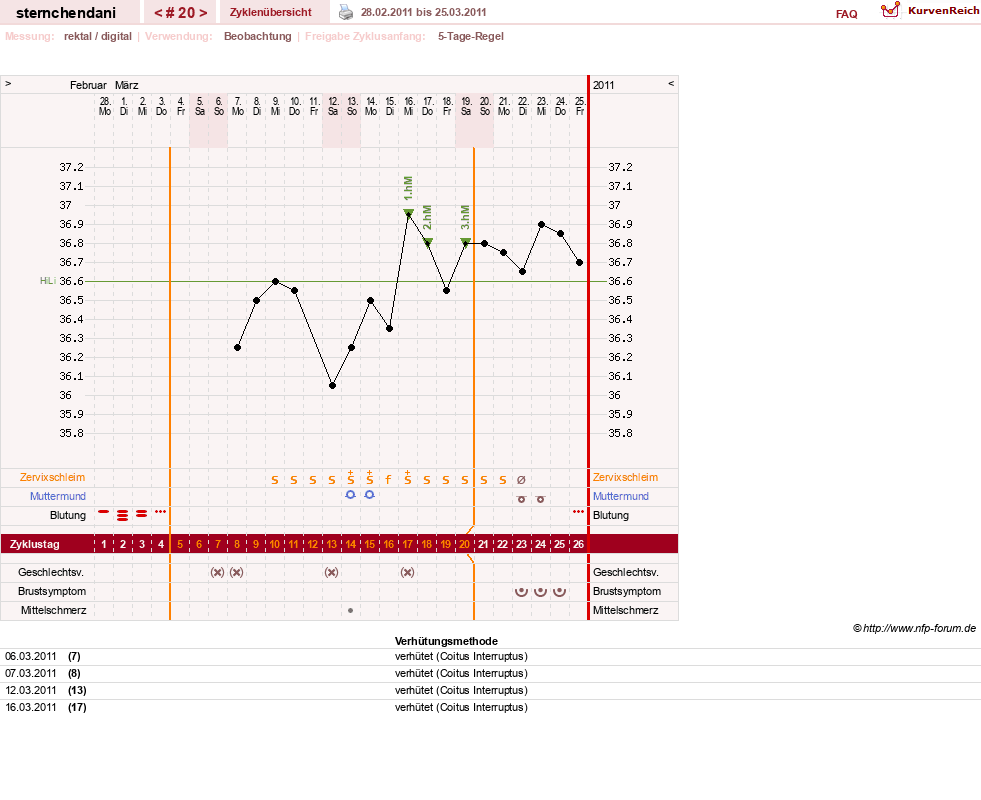
Task: Click Muttermund symbol on cycle day 24
Action: 541,499
